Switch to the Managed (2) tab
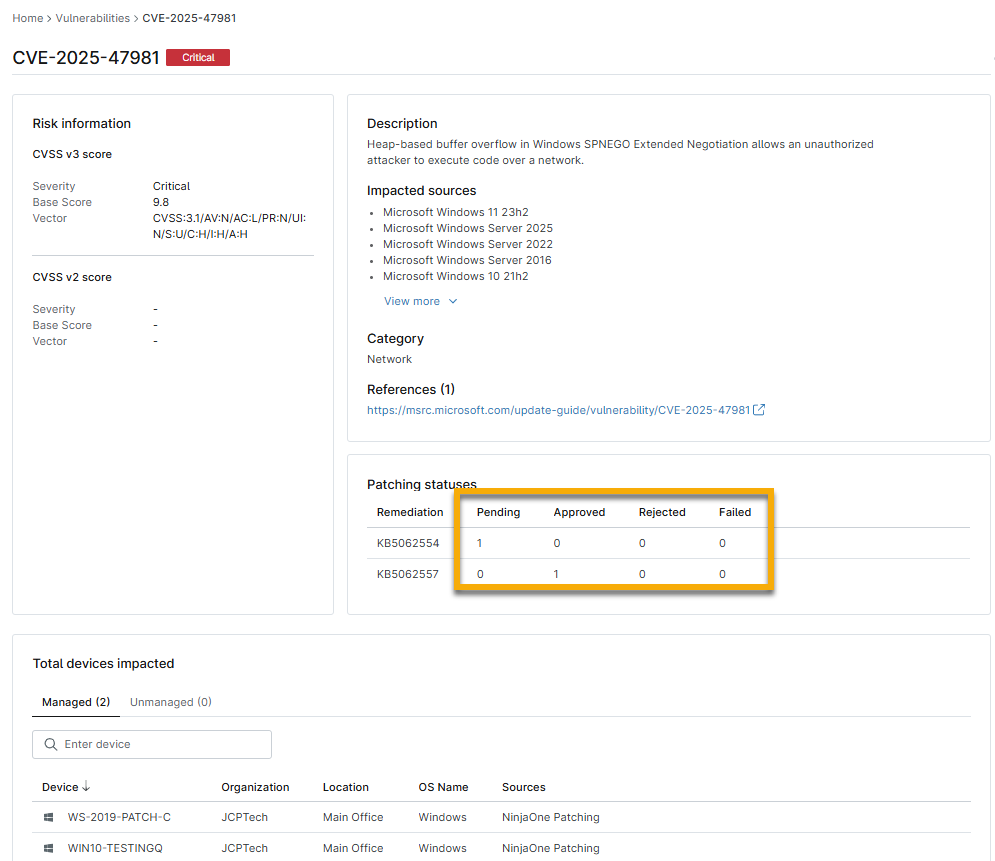 point(75,702)
